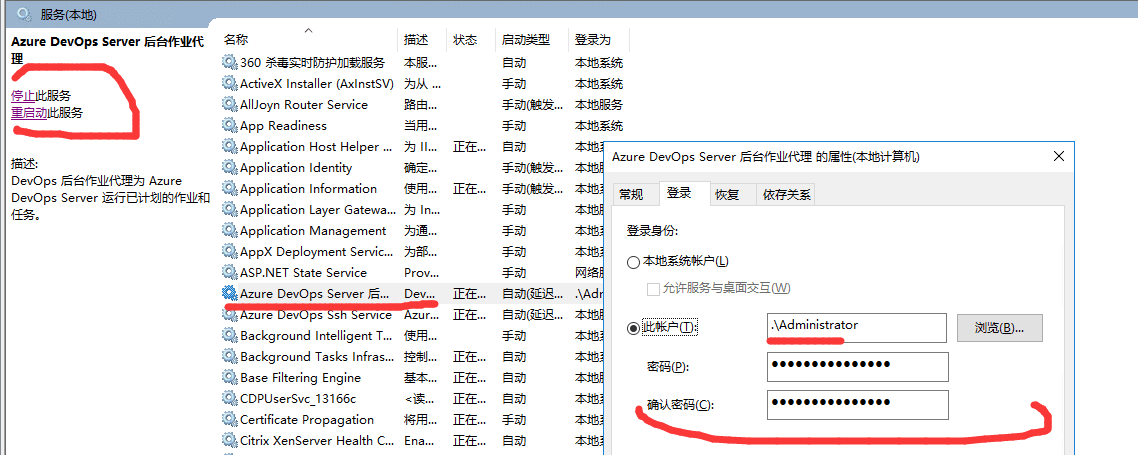Select the Azure DevOps Ssh Service icon
Image resolution: width=1138 pixels, height=455 pixels.
tap(230, 314)
